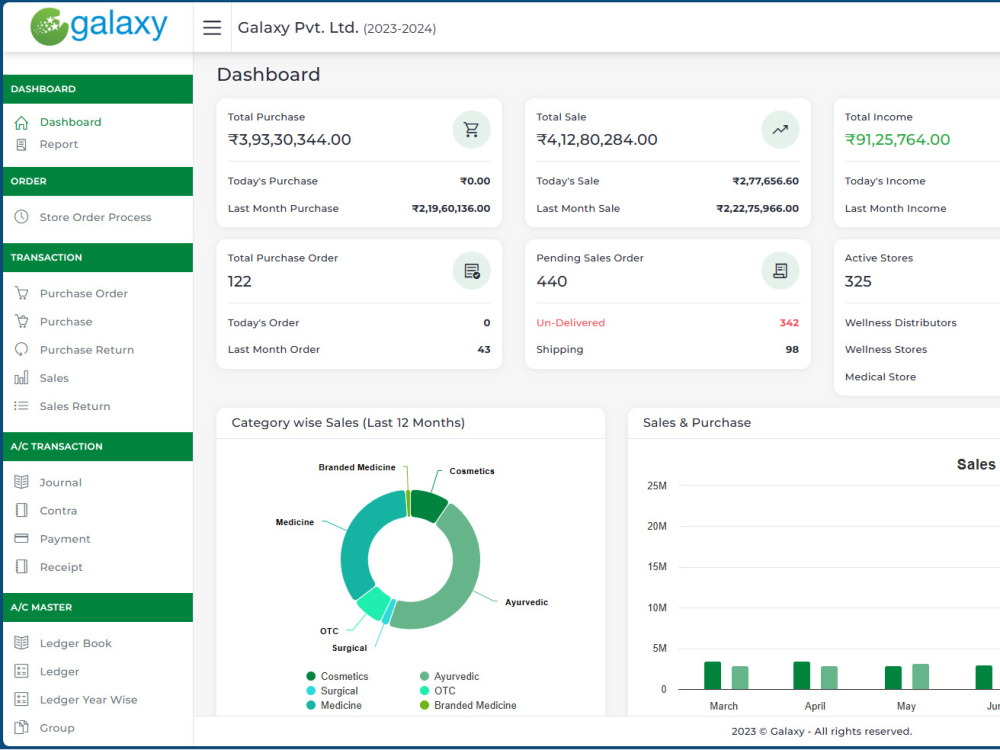
Task: Open the Sales Return page
Action: [75, 406]
